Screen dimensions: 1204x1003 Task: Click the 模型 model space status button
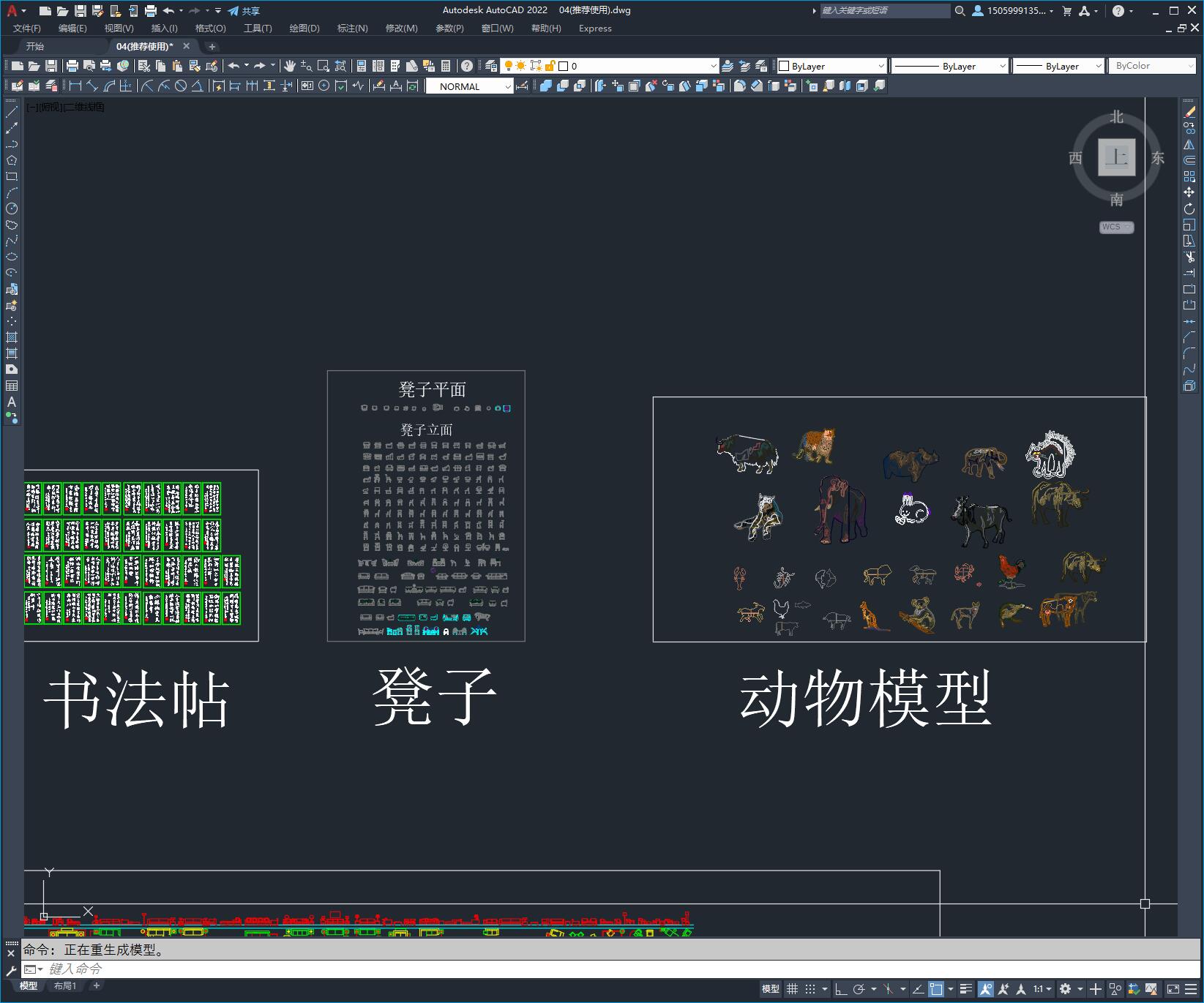tap(771, 989)
